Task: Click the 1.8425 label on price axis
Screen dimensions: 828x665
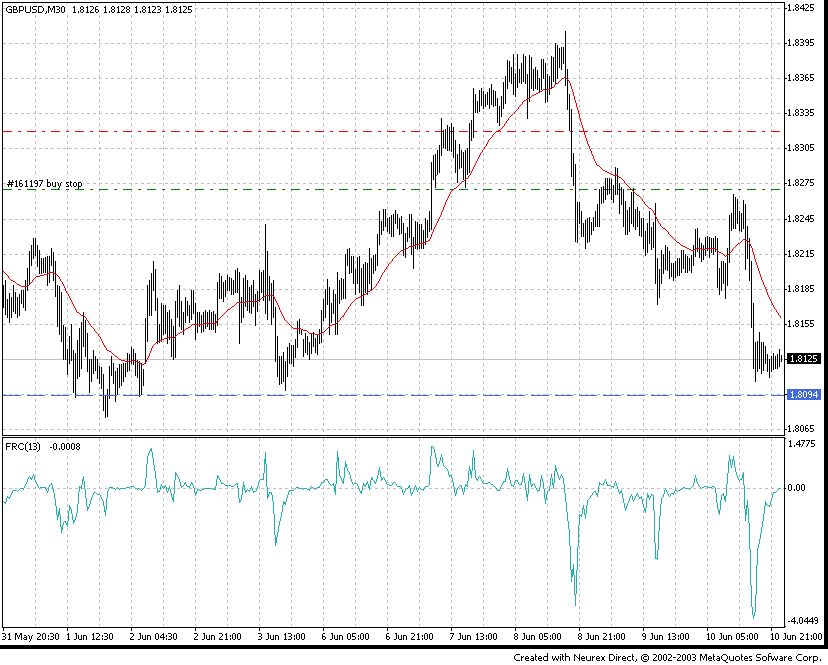Action: pyautogui.click(x=804, y=8)
